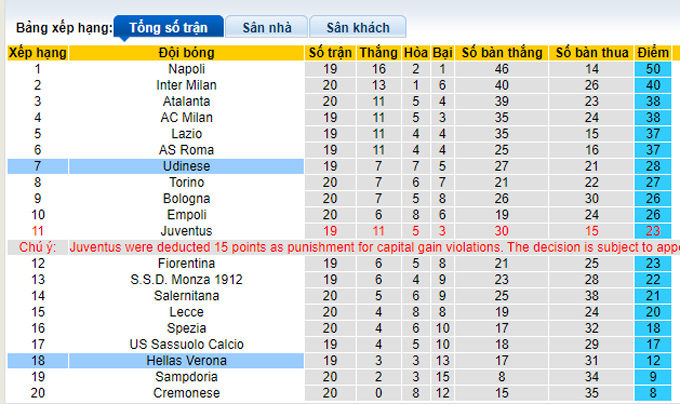Click AS Roma in the table

pos(187,149)
